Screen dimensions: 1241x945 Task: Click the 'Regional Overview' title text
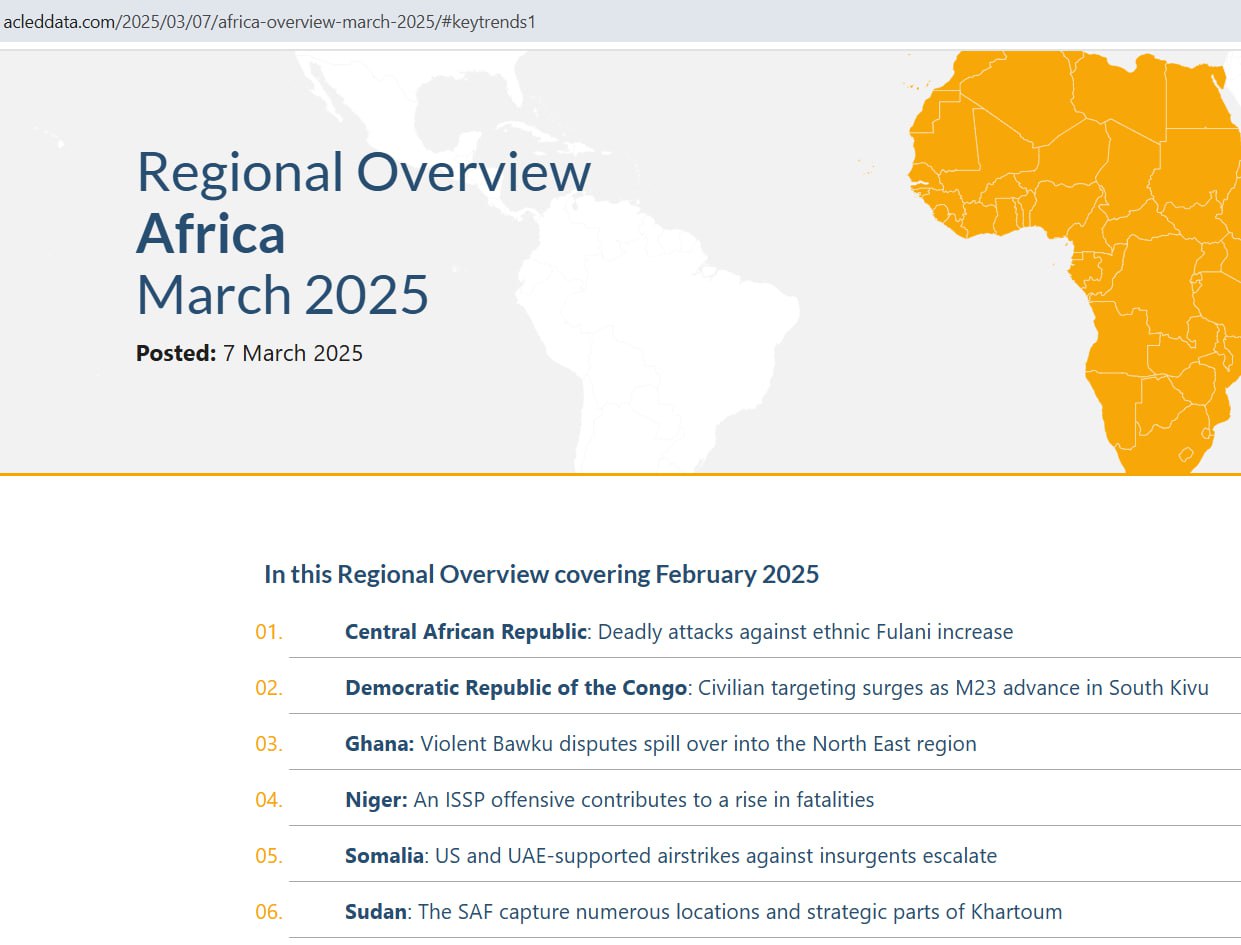363,172
